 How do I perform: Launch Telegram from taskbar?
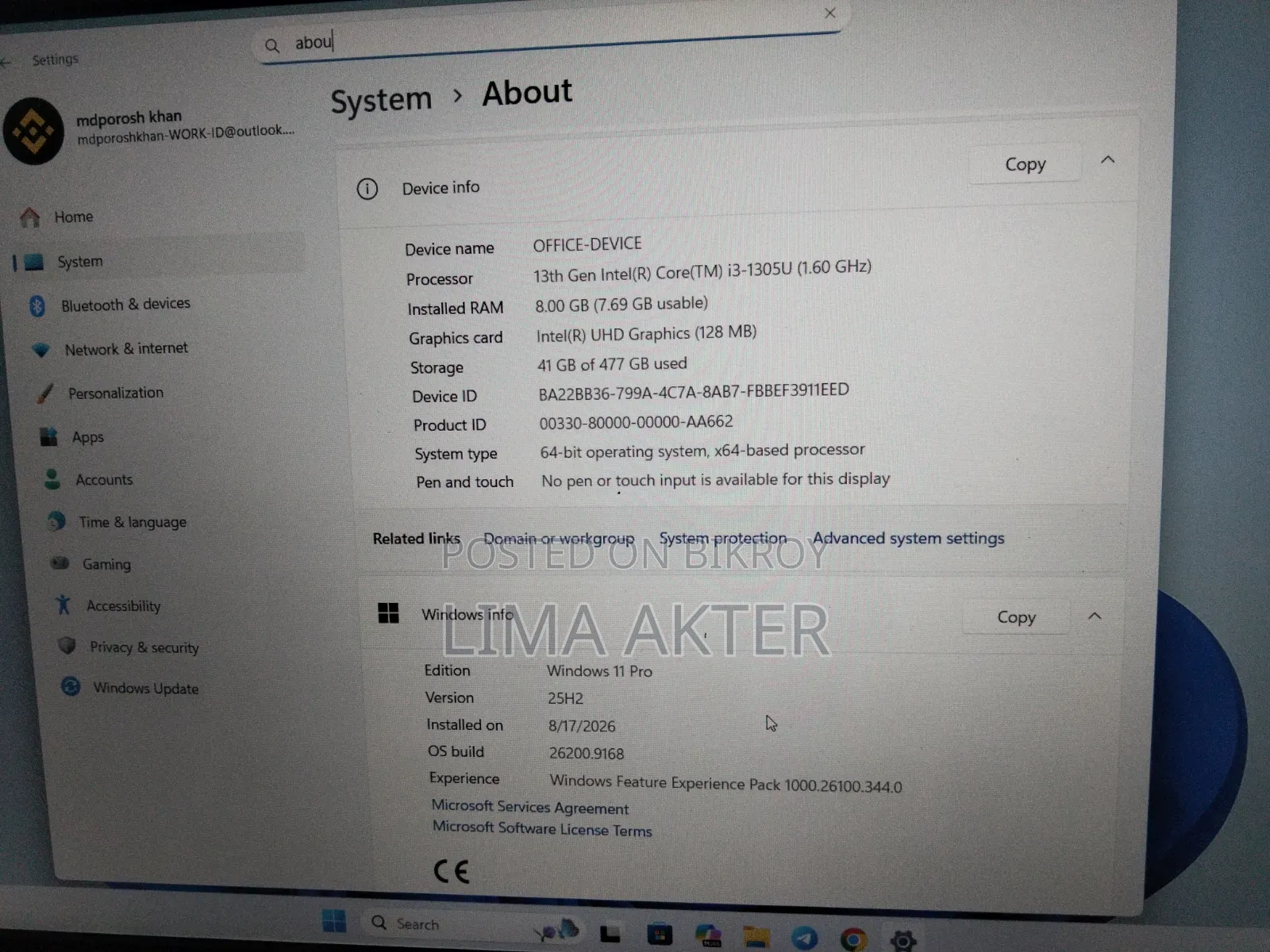[804, 939]
